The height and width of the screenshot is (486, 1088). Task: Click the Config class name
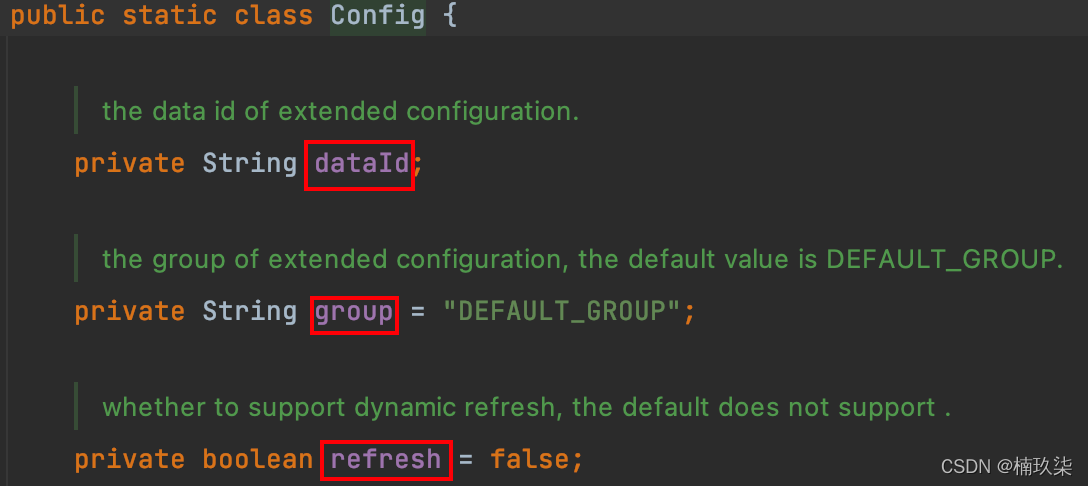coord(377,16)
